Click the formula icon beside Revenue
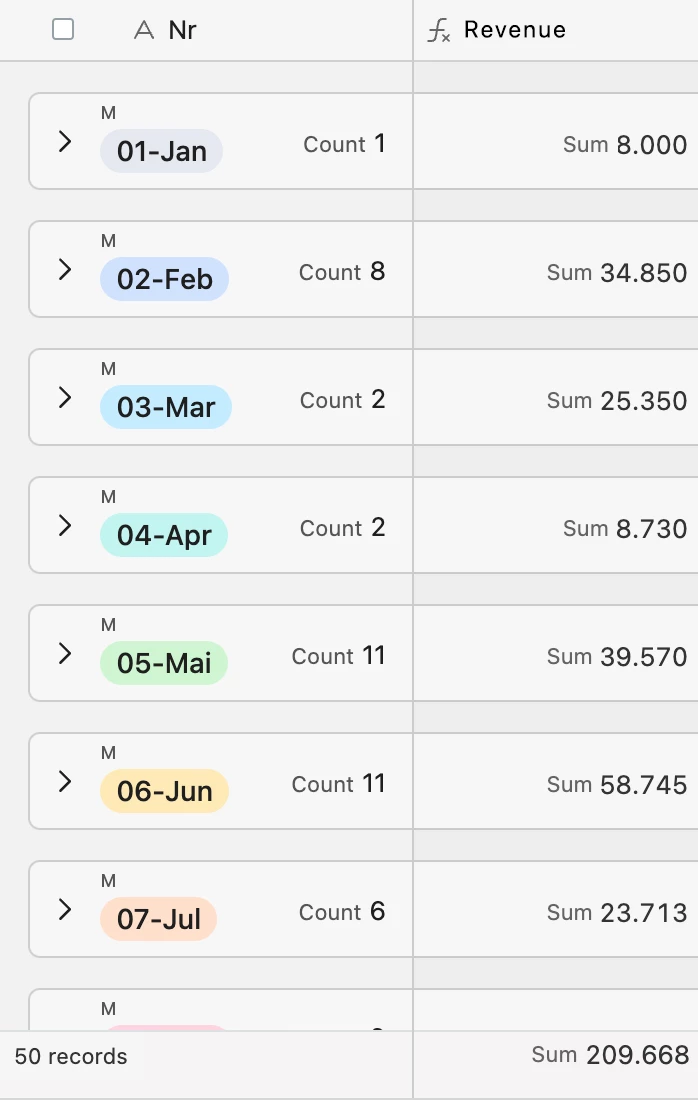This screenshot has height=1102, width=698. coord(438,31)
